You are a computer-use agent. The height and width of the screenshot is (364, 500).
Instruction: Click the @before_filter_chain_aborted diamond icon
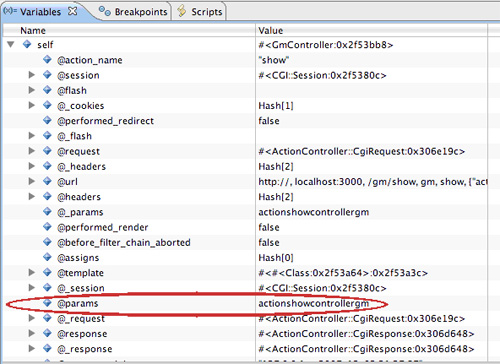tap(47, 242)
